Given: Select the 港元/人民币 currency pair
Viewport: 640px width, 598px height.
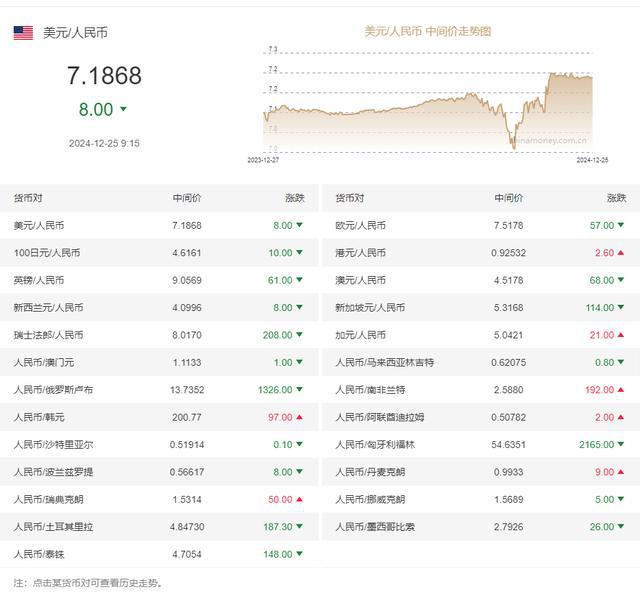Looking at the screenshot, I should click(x=360, y=253).
